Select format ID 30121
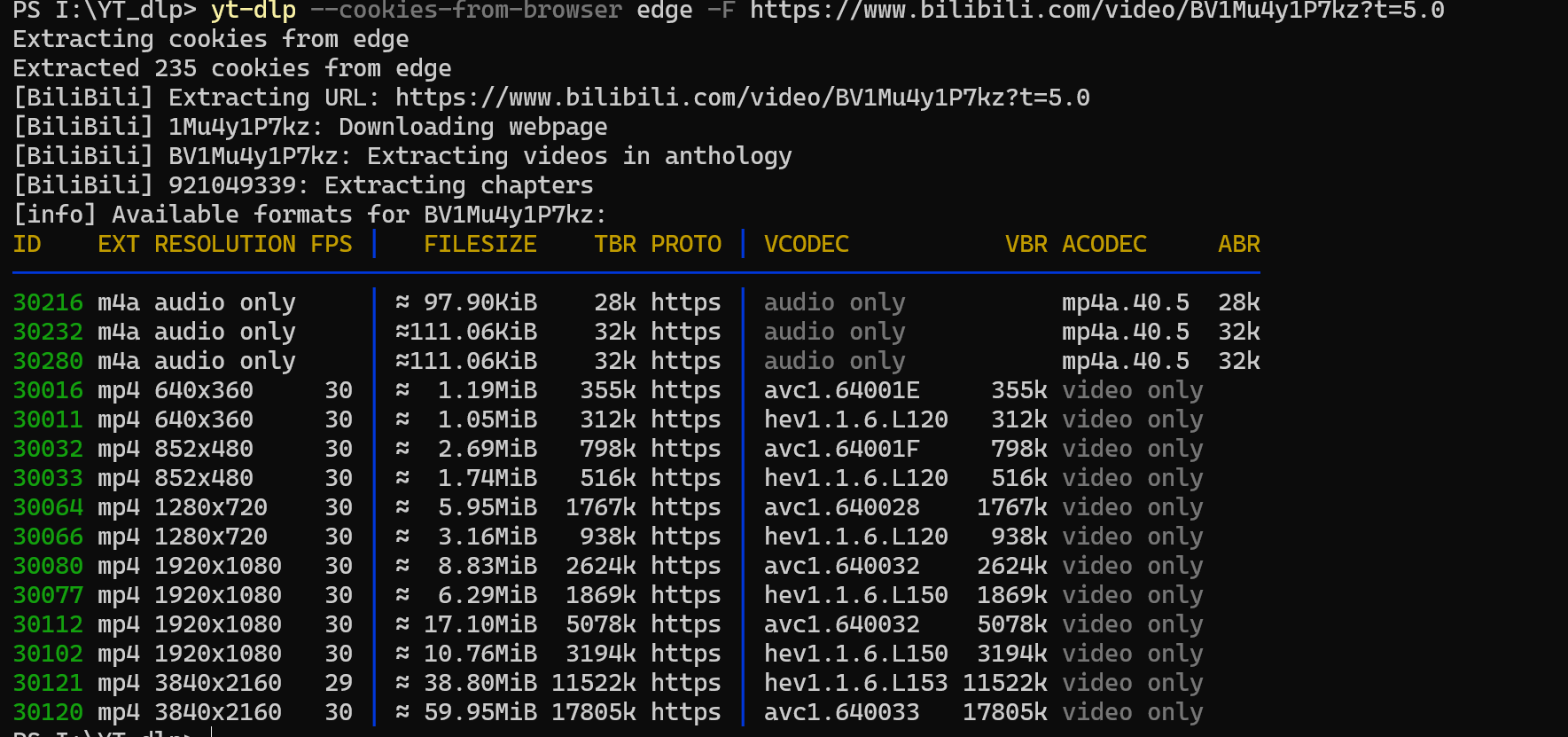This screenshot has width=1568, height=737. tap(48, 683)
